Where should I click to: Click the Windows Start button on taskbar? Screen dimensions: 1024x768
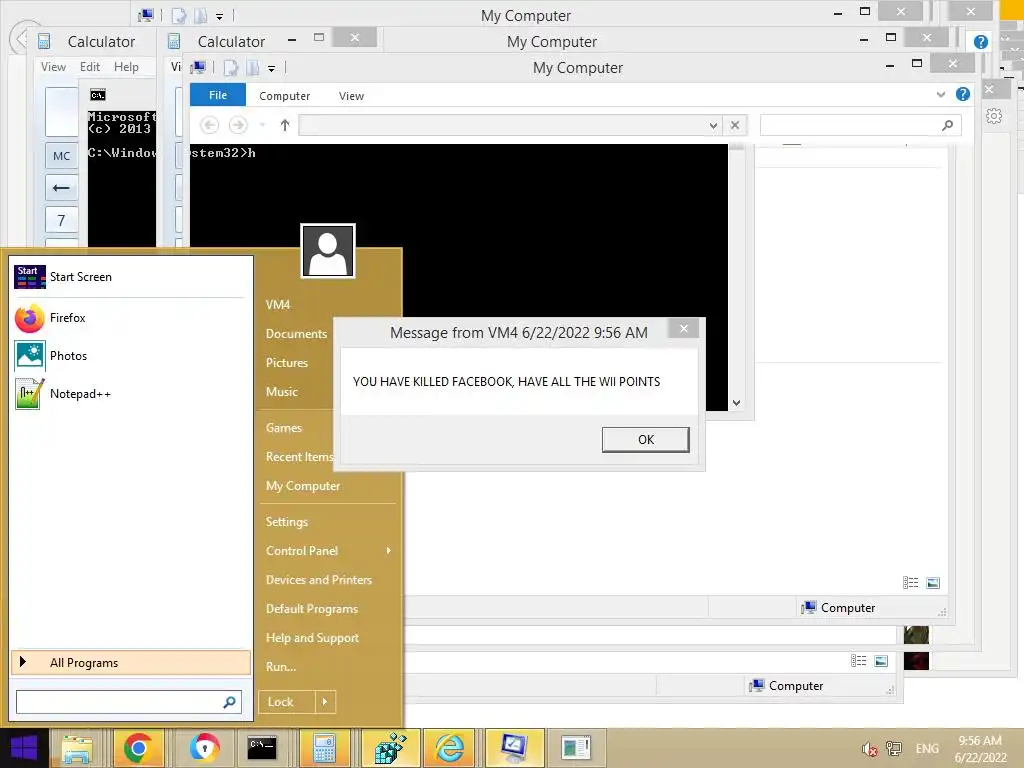pos(24,748)
